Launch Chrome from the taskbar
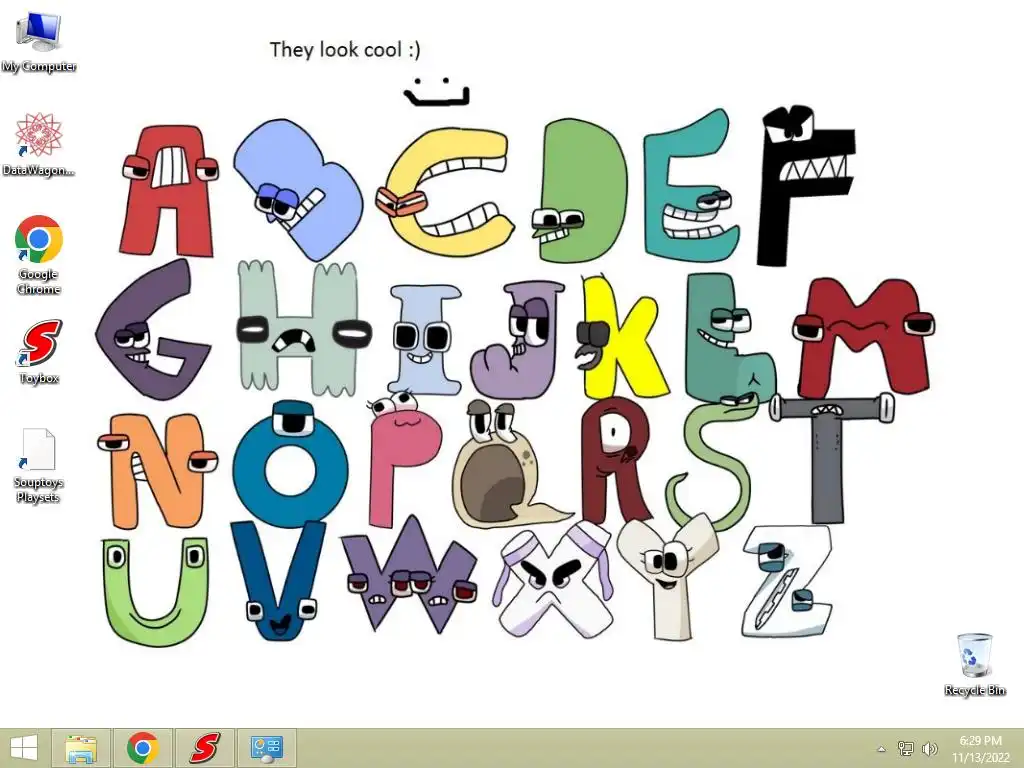The width and height of the screenshot is (1024, 768). [143, 748]
